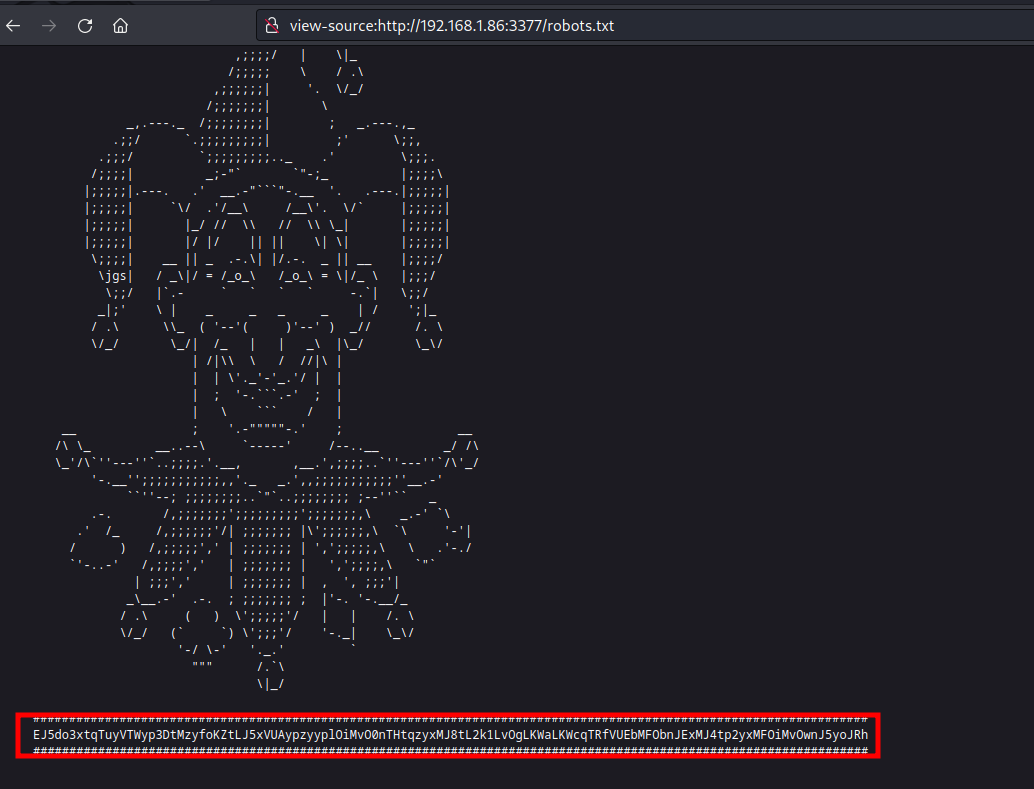This screenshot has height=789, width=1034.
Task: Go to the browser home page
Action: coord(120,26)
